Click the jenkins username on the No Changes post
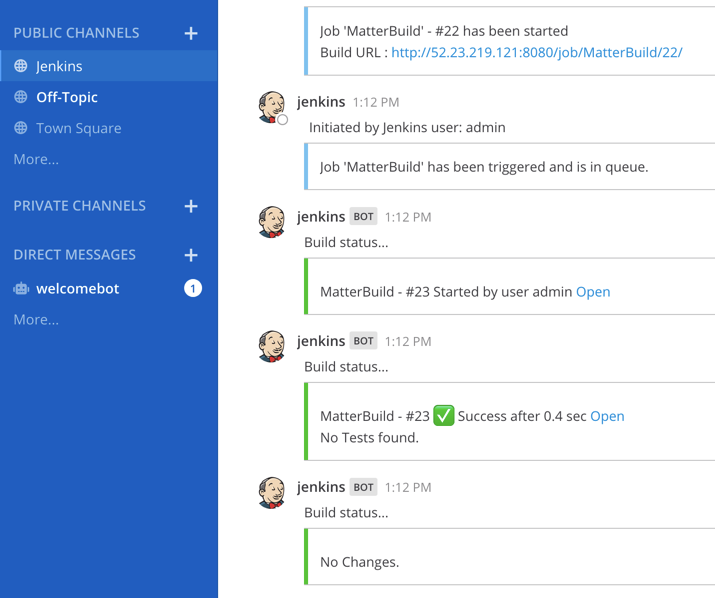715x598 pixels. coord(321,487)
